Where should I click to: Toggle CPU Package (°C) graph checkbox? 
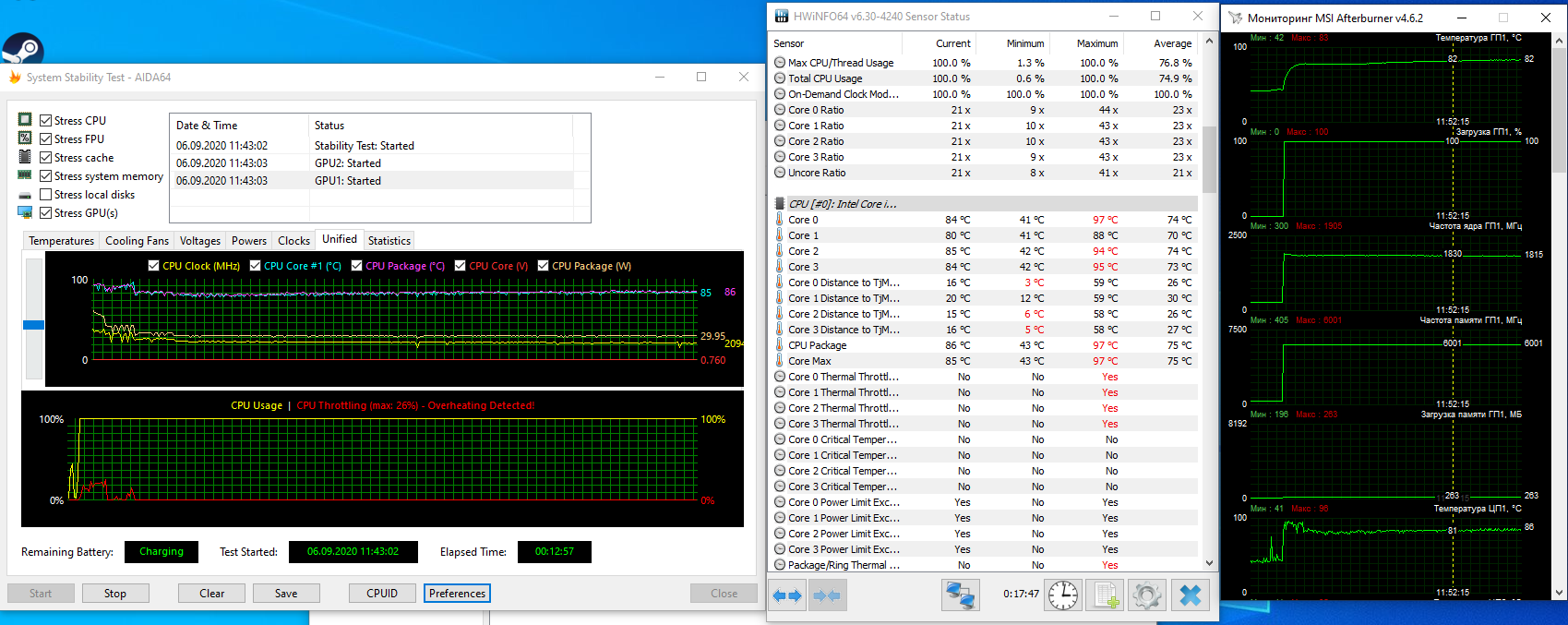(356, 266)
